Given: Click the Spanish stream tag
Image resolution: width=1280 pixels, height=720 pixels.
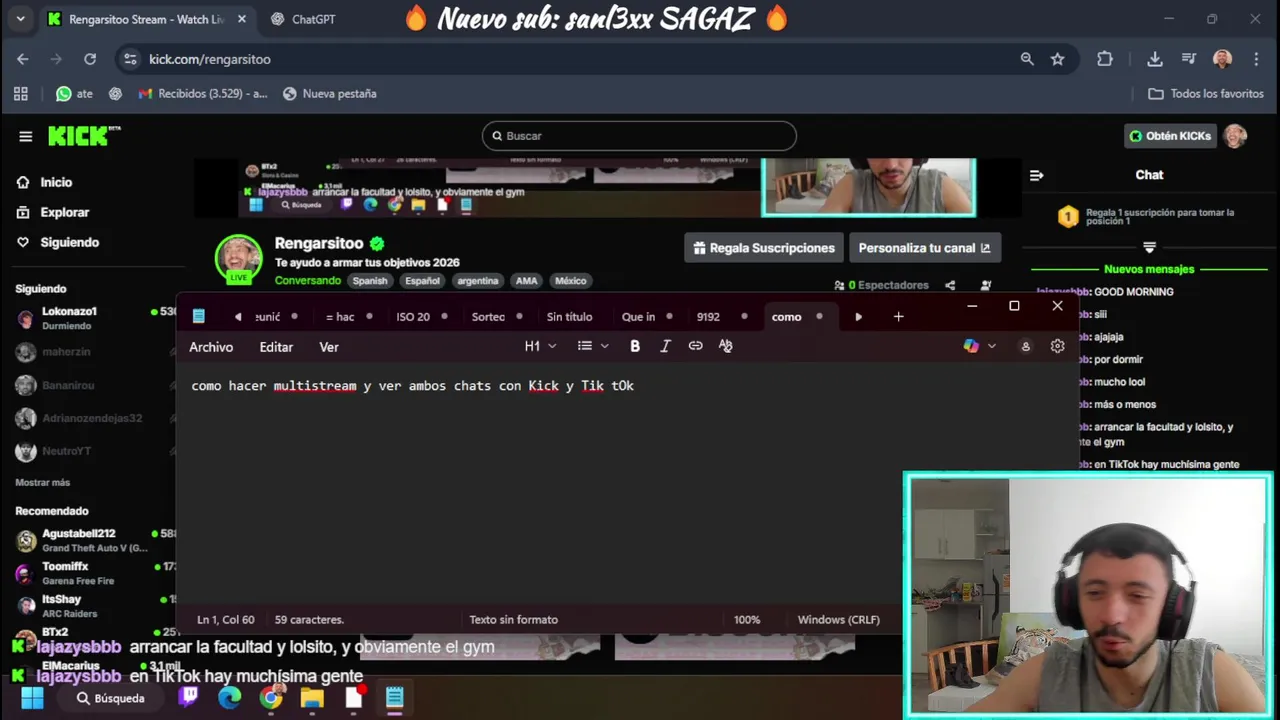Looking at the screenshot, I should 369,281.
